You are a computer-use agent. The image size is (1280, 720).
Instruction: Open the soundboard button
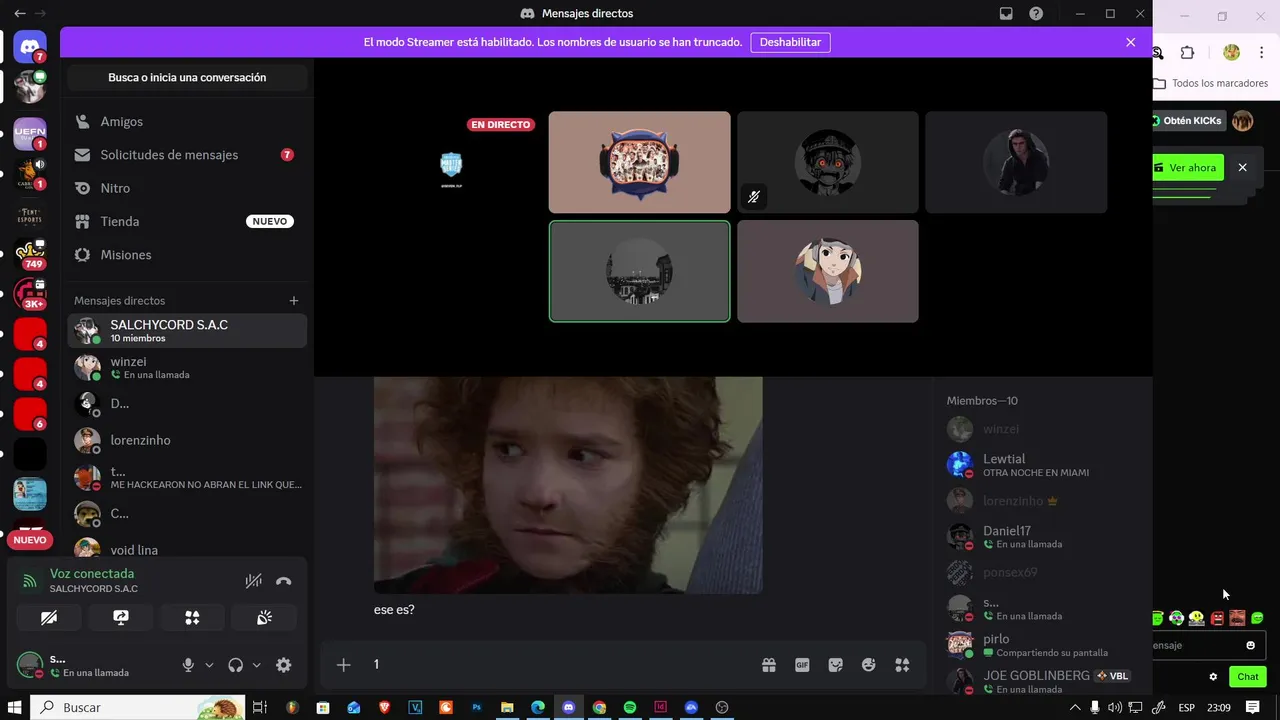coord(264,618)
